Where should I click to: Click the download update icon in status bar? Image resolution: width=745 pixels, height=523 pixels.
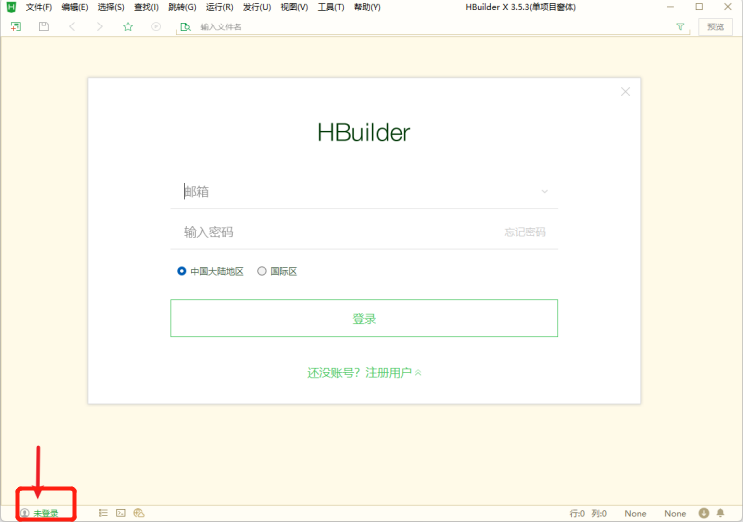coord(704,513)
